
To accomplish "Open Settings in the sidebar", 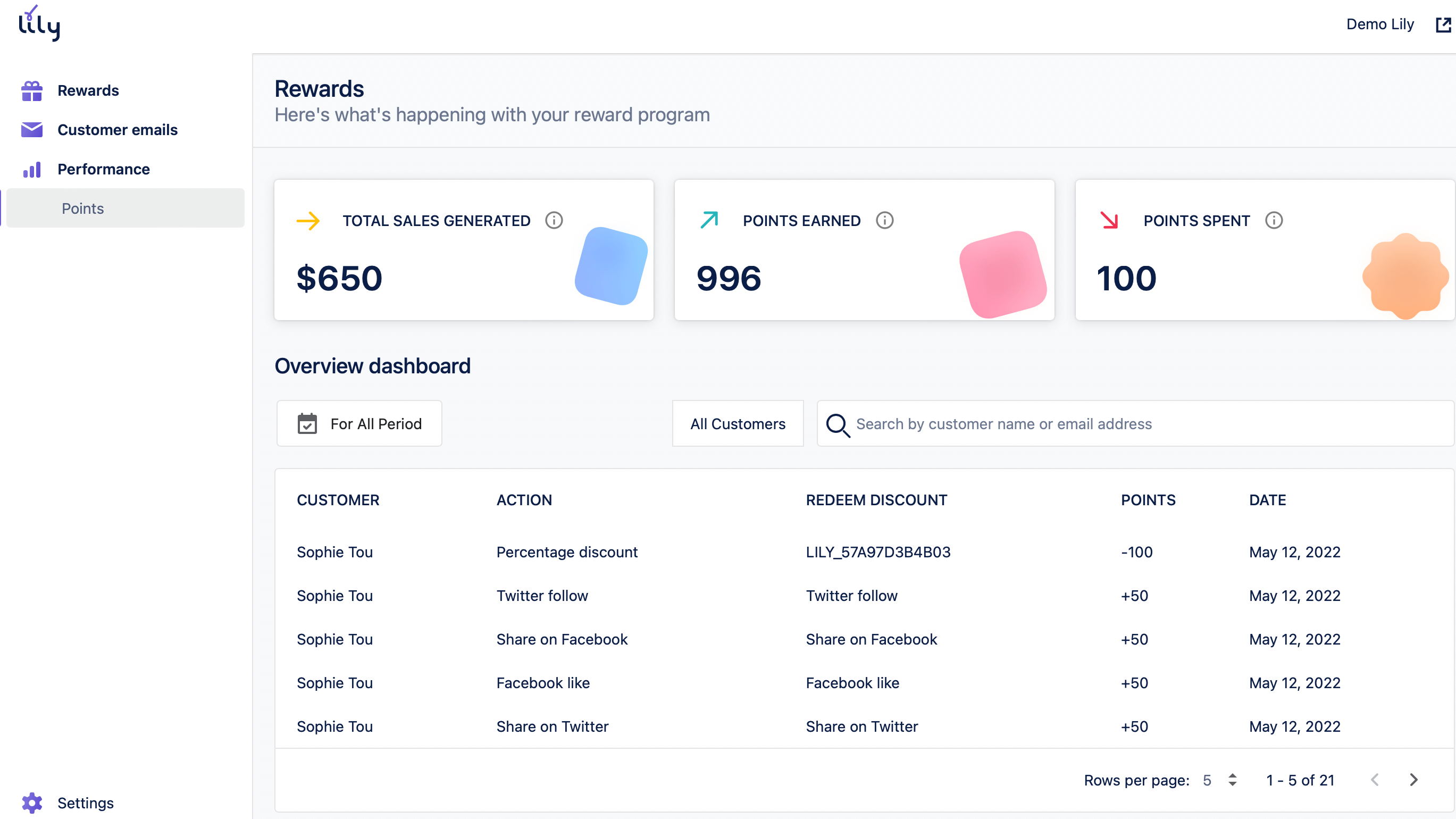I will [x=85, y=803].
